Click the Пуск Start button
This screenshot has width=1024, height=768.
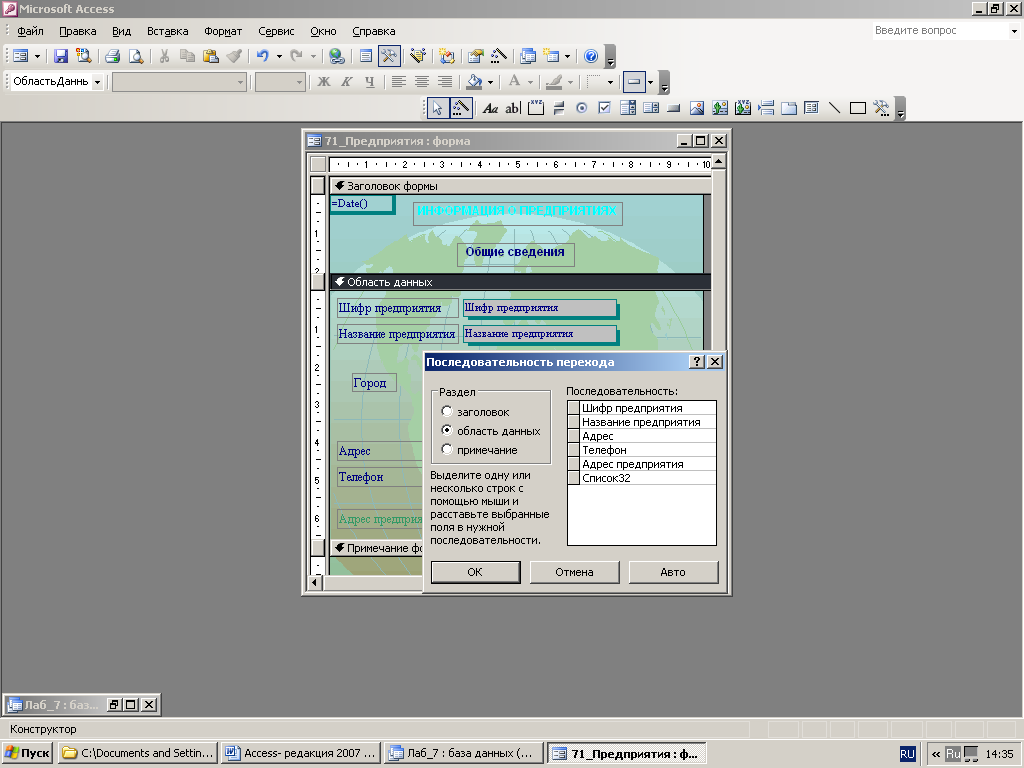coord(27,753)
